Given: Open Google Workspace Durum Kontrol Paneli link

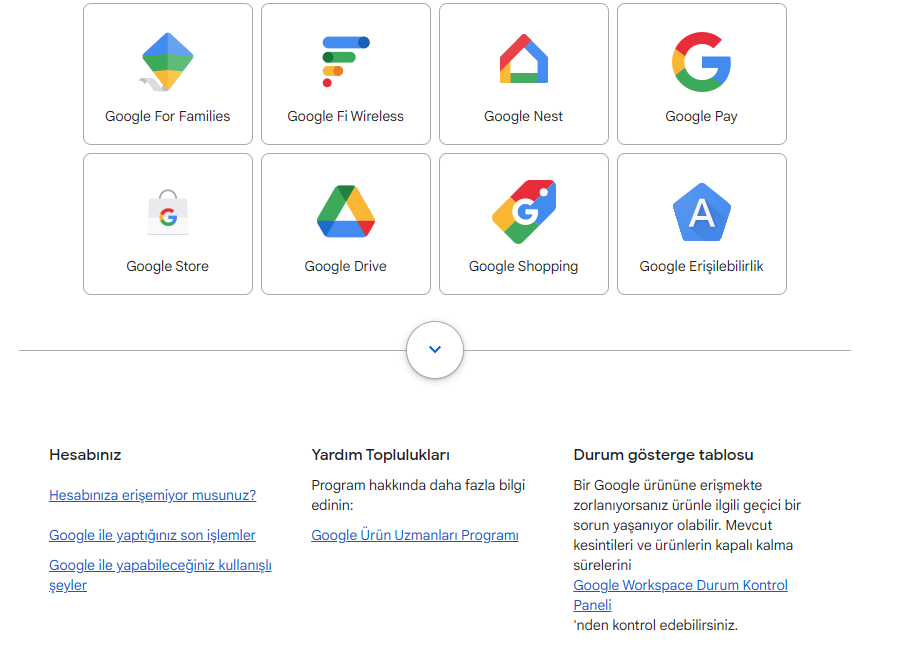Looking at the screenshot, I should (x=680, y=595).
